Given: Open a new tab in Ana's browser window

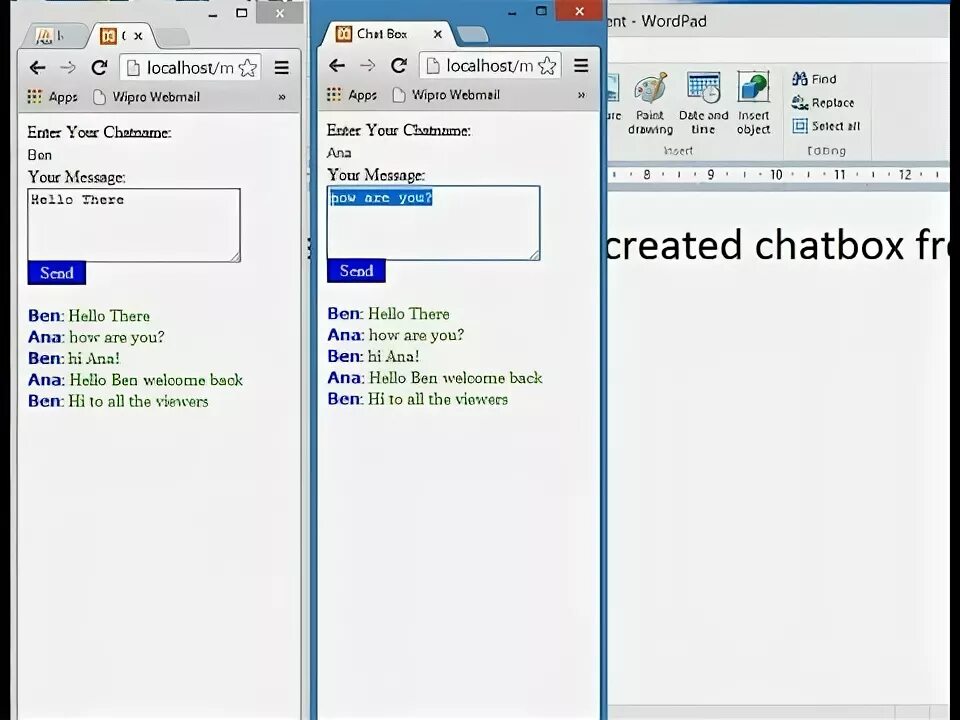Looking at the screenshot, I should 473,35.
